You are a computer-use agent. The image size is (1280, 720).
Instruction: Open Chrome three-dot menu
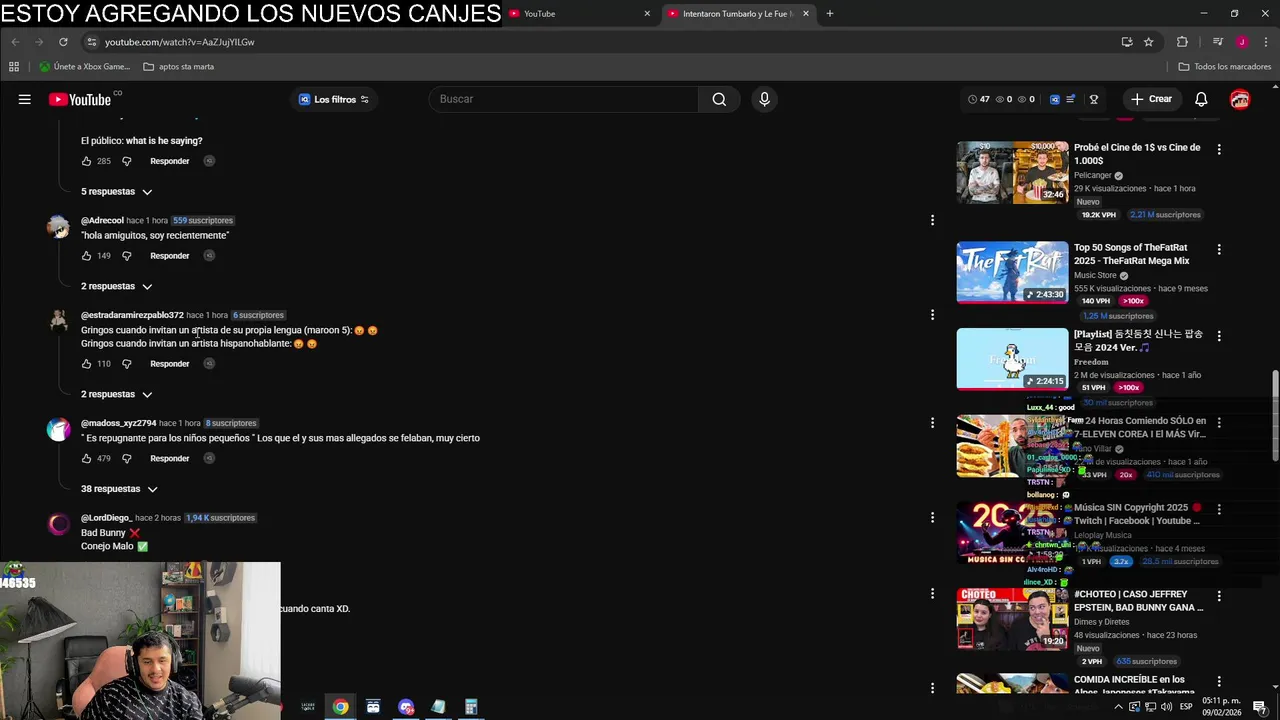[x=1266, y=42]
